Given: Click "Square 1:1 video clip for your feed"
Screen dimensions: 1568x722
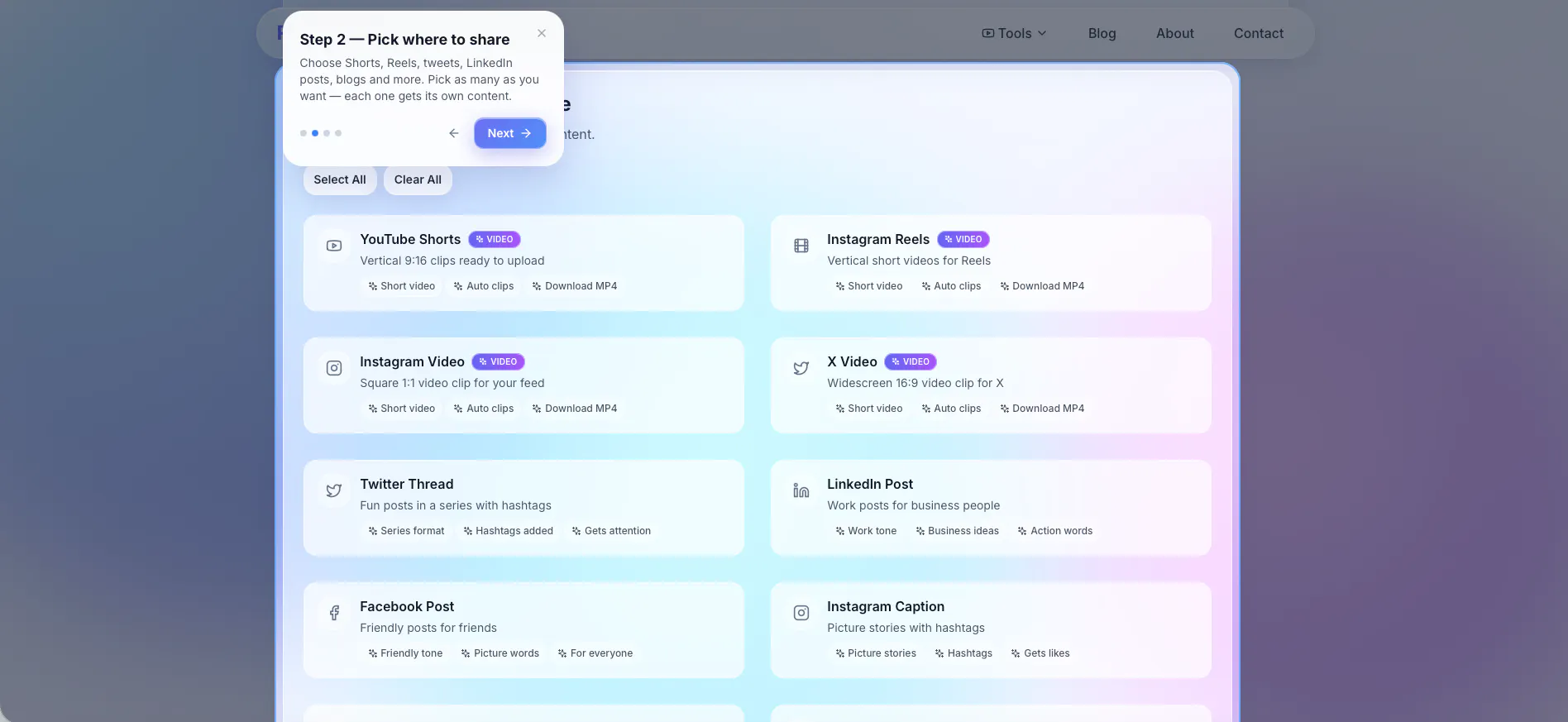Looking at the screenshot, I should [x=452, y=383].
